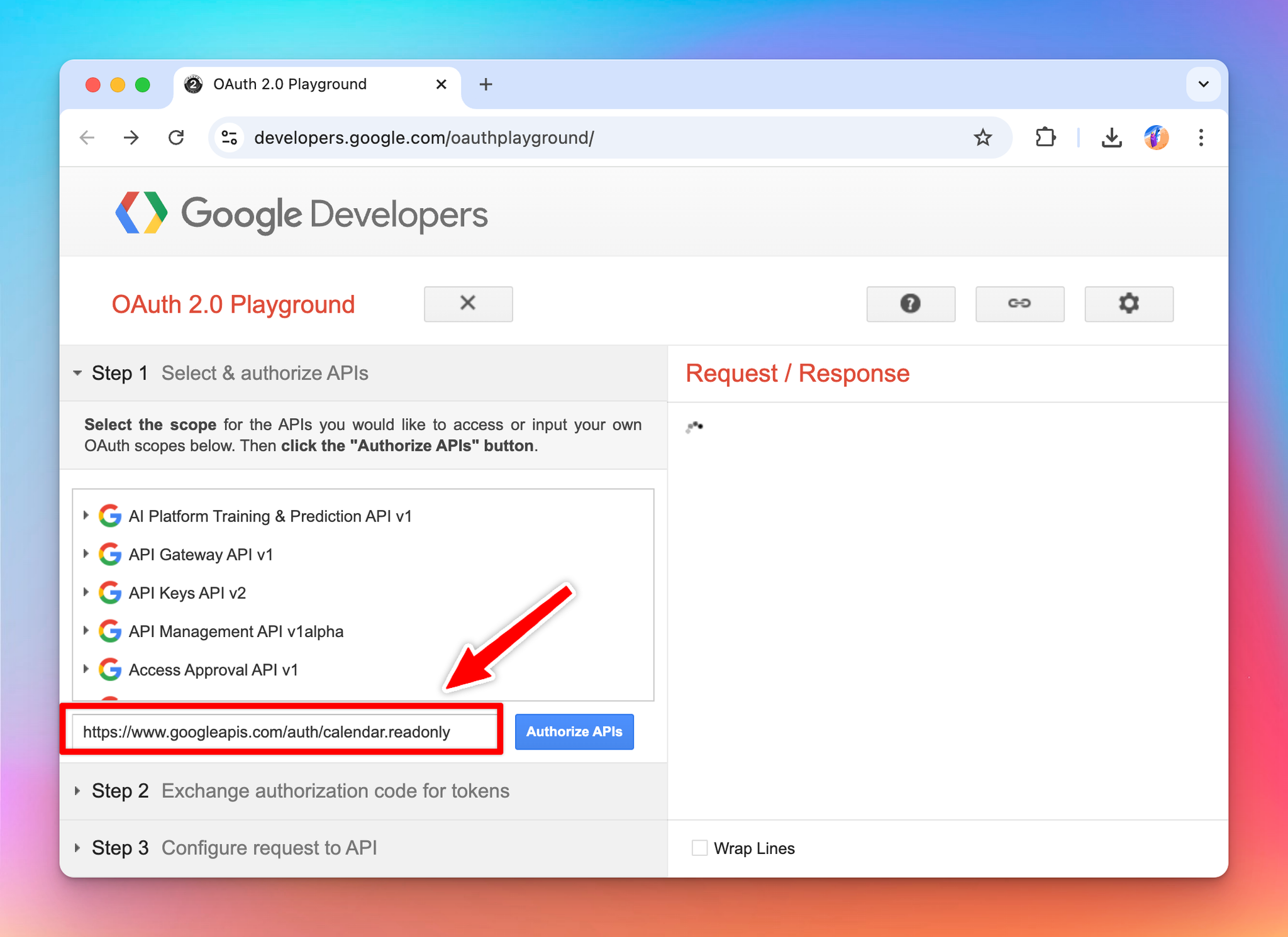Click the Google icon beside AI Platform Training API
1288x937 pixels.
(x=110, y=516)
